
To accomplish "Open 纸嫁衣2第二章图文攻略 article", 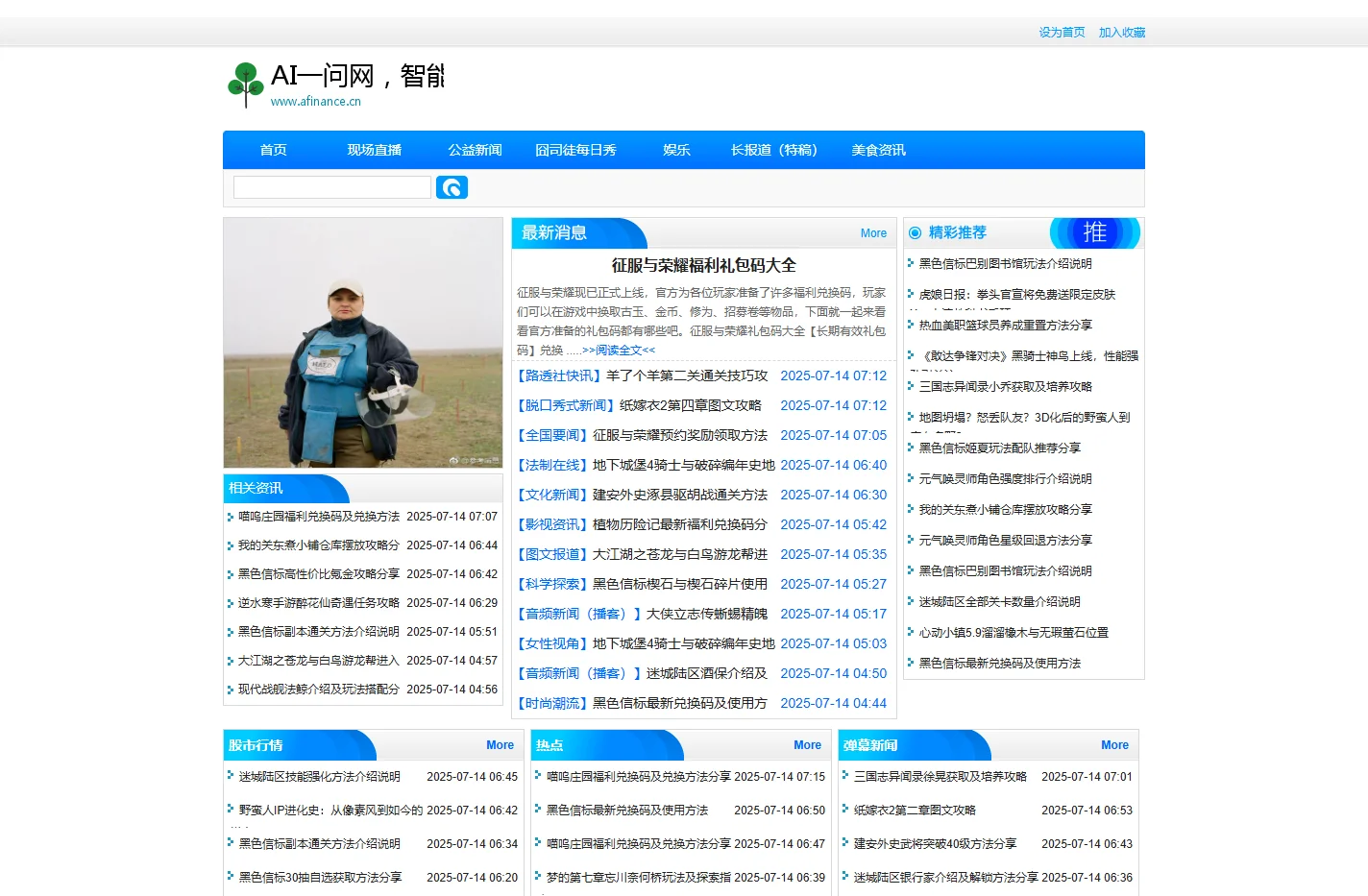I will point(915,811).
